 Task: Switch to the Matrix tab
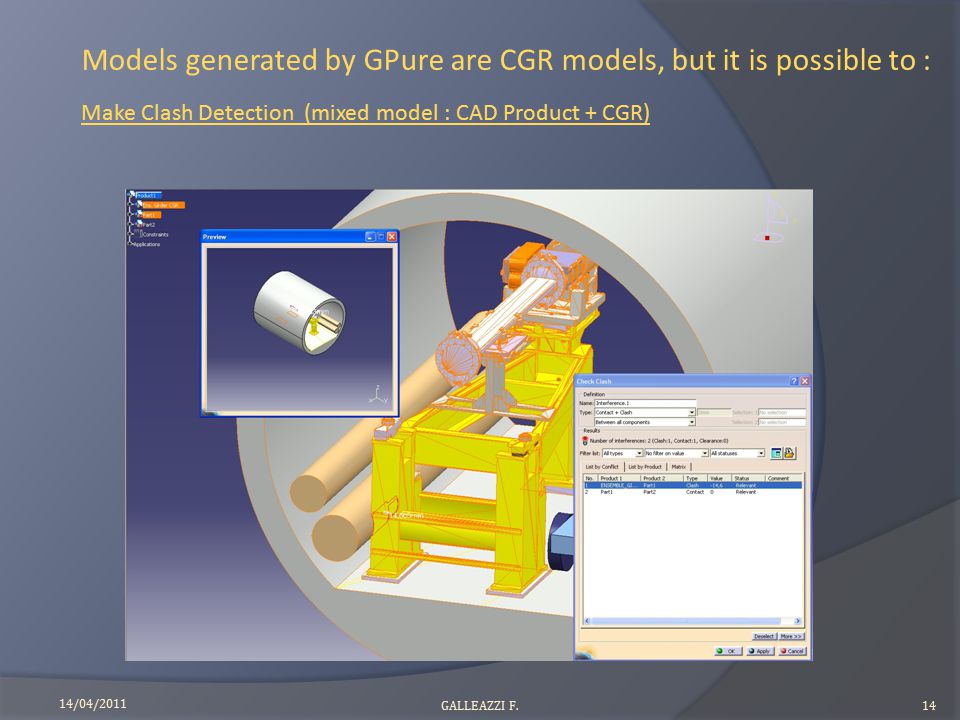[679, 467]
